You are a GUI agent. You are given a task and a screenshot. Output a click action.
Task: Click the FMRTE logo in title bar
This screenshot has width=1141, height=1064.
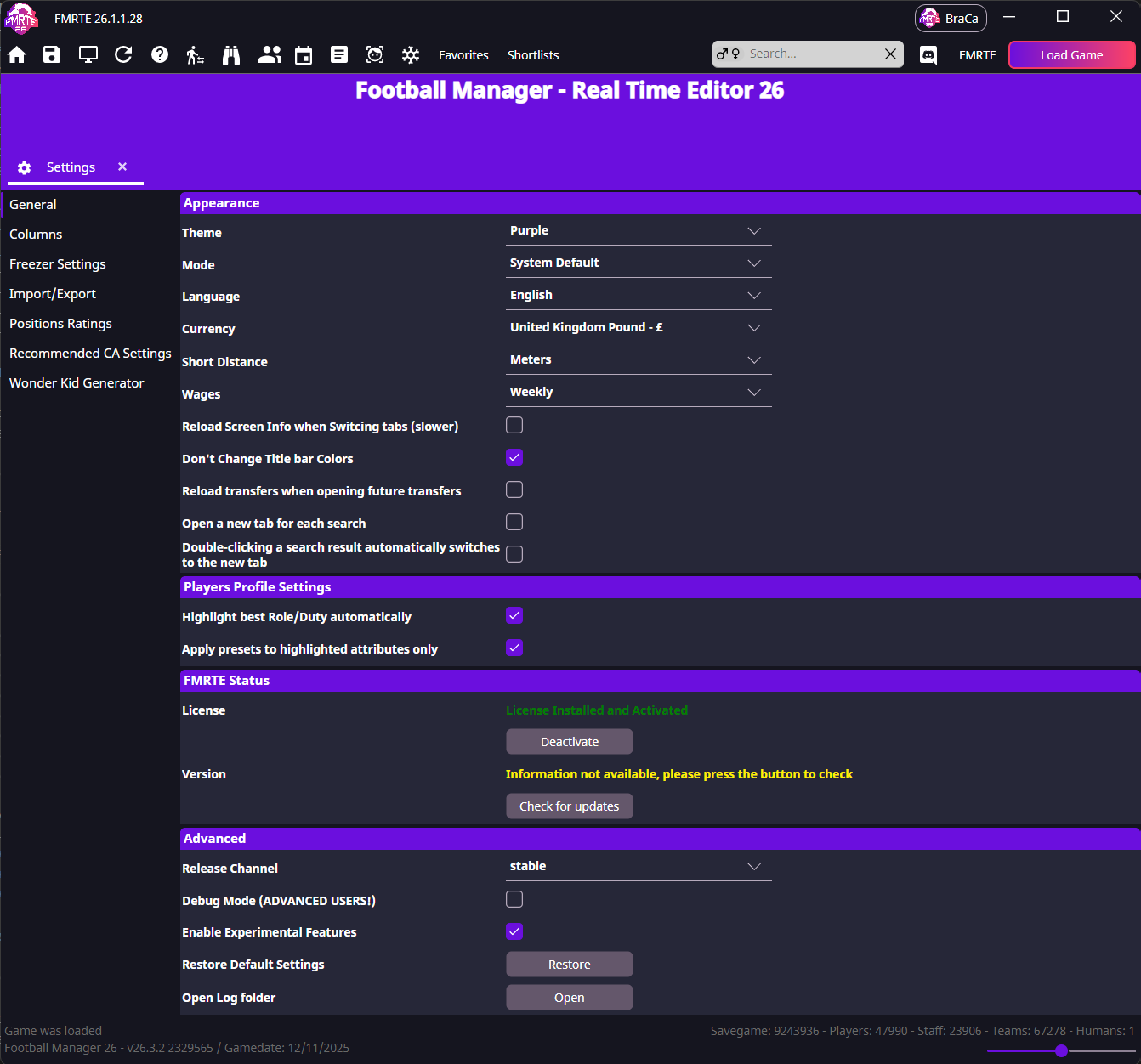click(x=22, y=18)
